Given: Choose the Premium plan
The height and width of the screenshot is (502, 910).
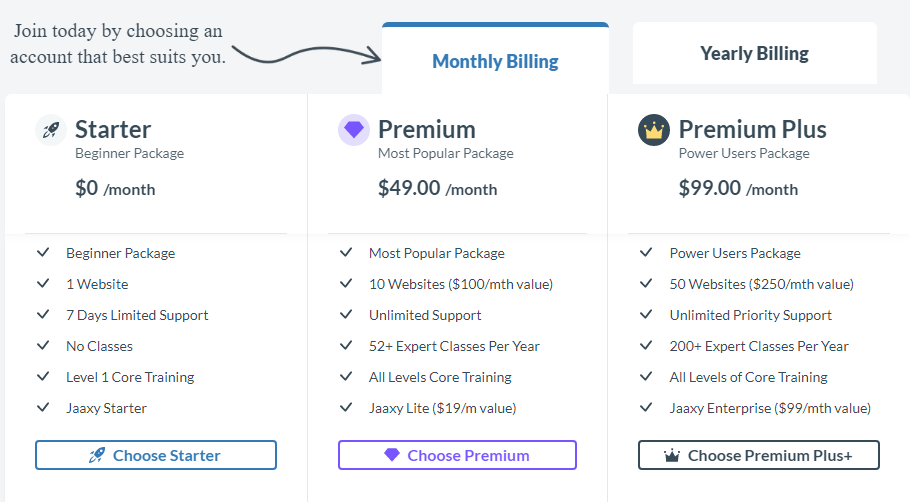Looking at the screenshot, I should 457,455.
